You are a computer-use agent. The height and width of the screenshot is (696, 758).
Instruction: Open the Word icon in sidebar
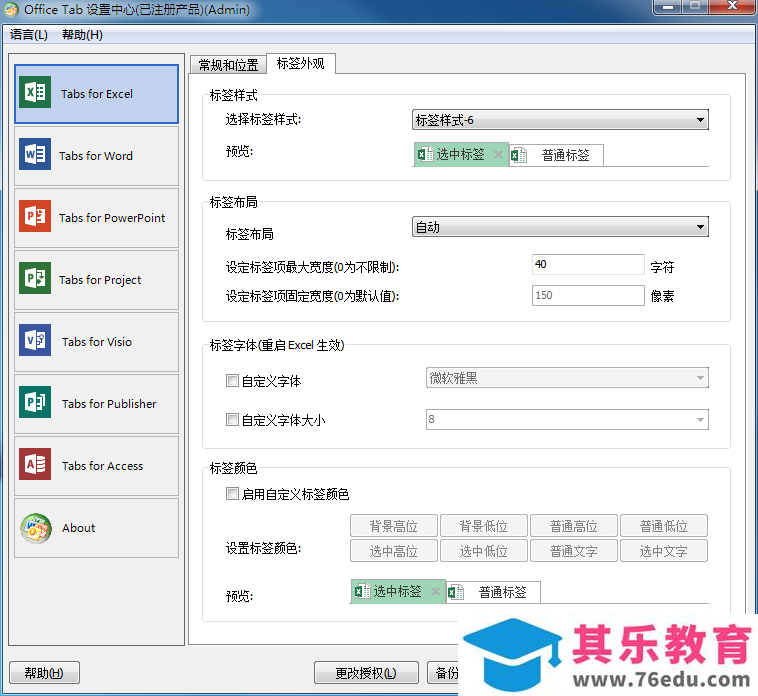pyautogui.click(x=35, y=154)
